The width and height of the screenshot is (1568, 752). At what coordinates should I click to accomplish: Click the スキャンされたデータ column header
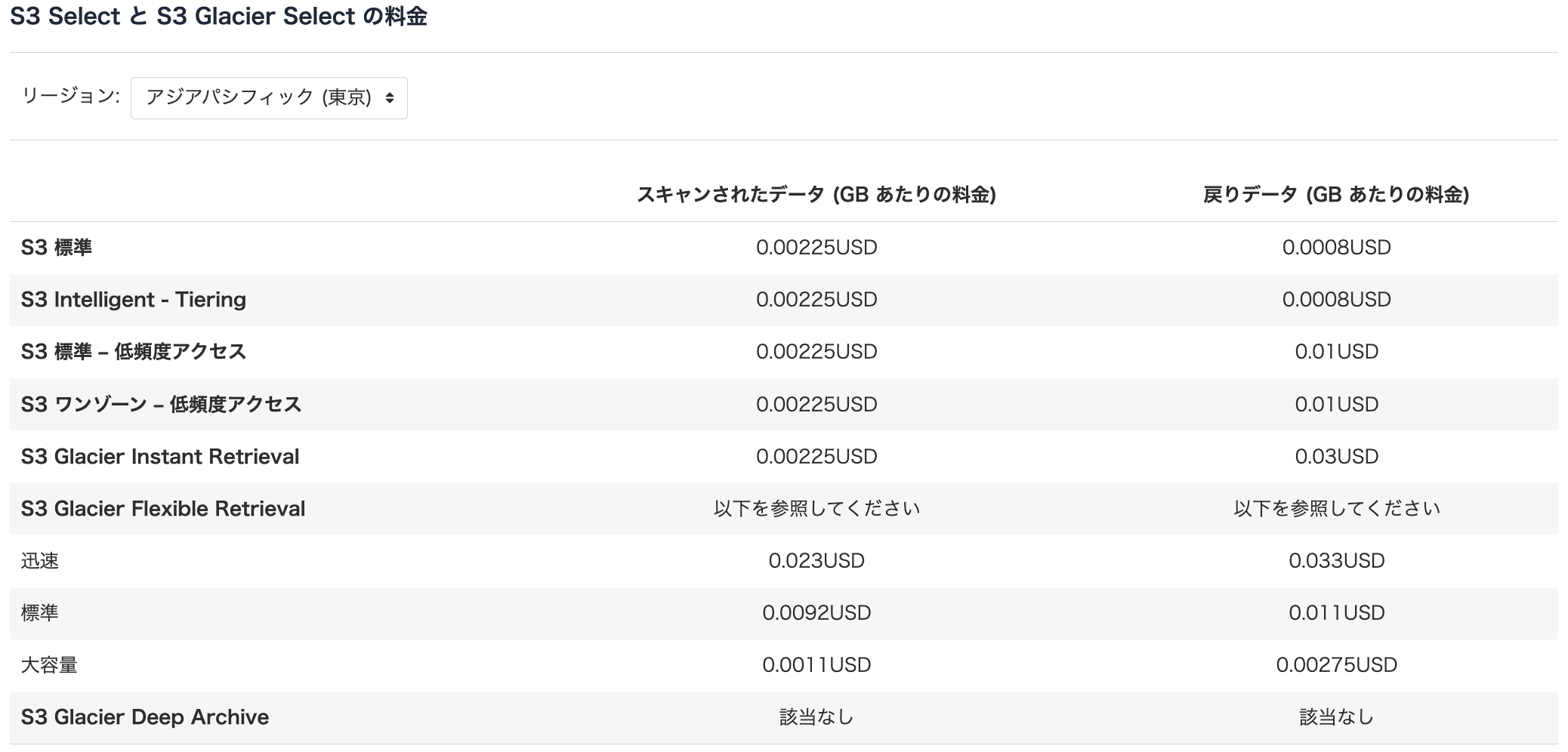point(818,193)
